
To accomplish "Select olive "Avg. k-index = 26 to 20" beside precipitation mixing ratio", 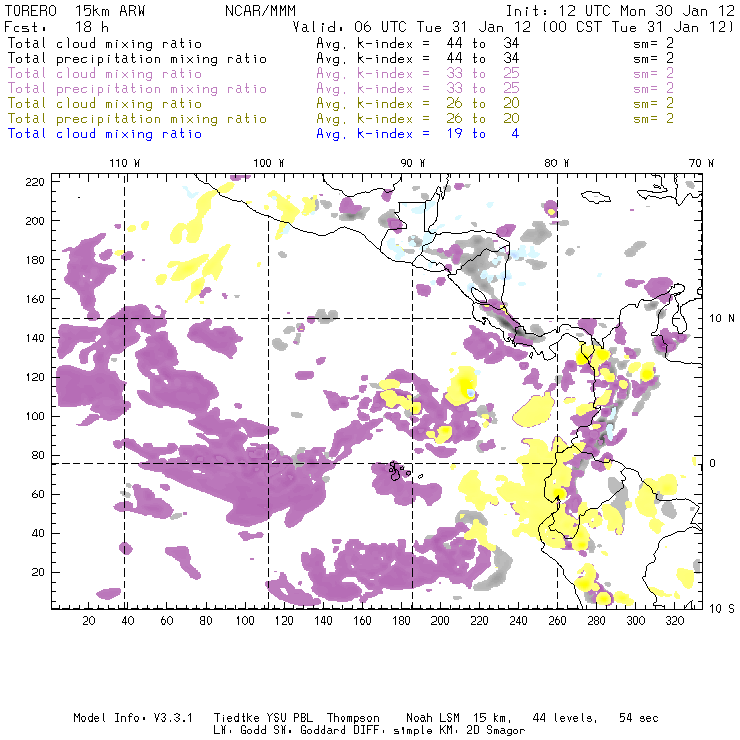I will pos(418,119).
